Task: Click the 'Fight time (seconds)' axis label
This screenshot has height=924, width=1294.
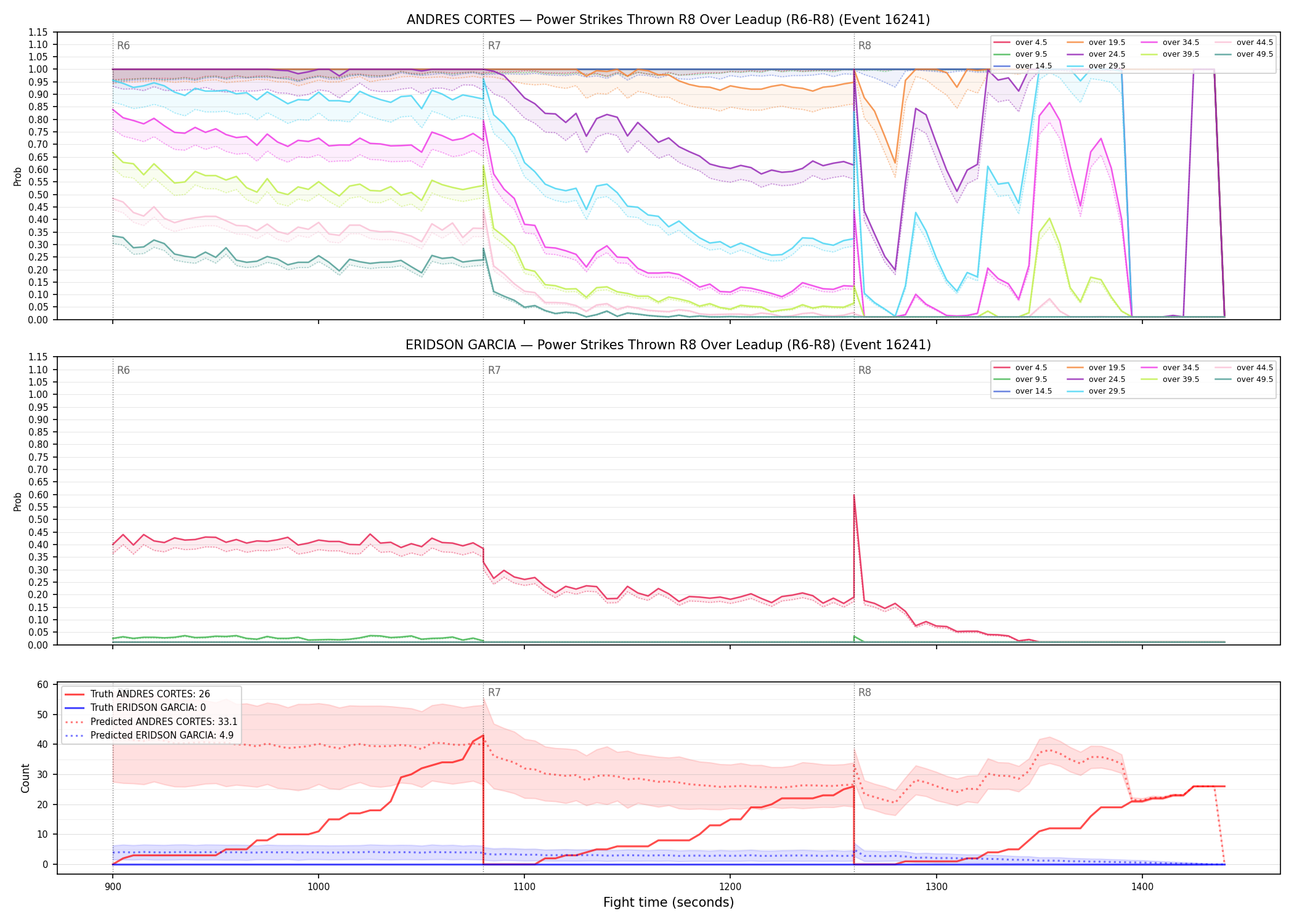Action: pyautogui.click(x=669, y=902)
